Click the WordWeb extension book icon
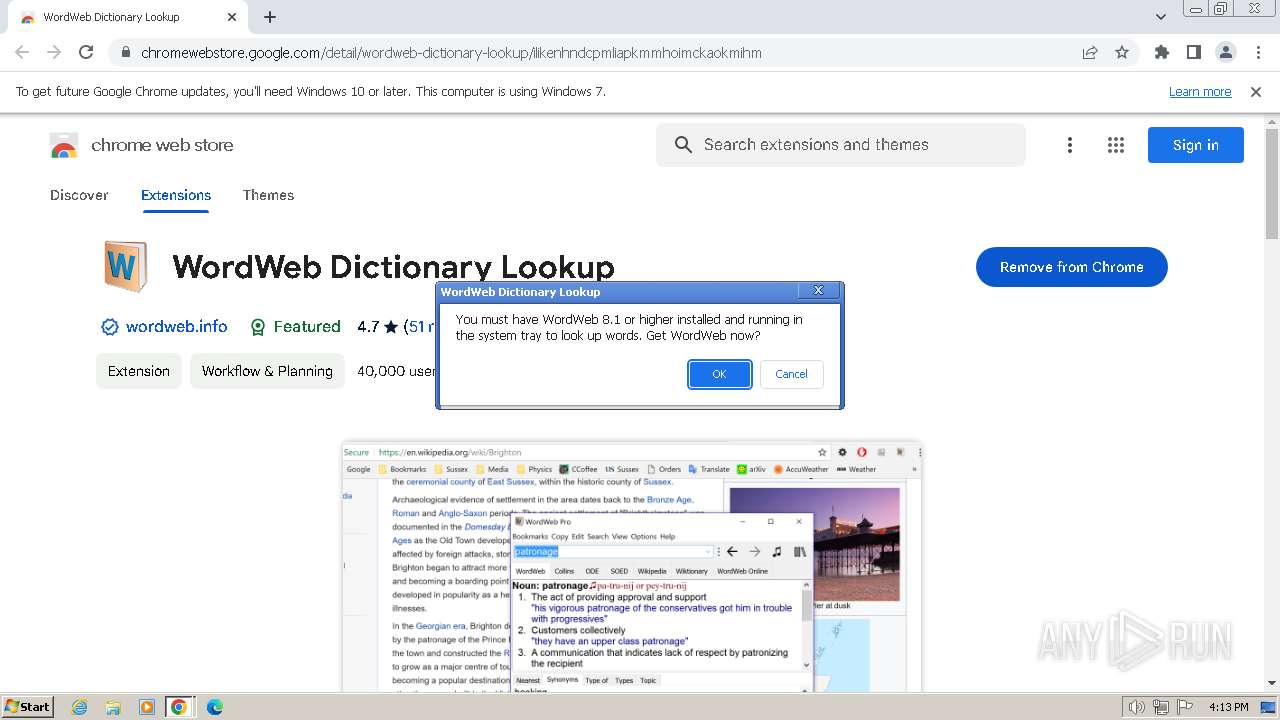This screenshot has height=720, width=1280. [x=125, y=266]
